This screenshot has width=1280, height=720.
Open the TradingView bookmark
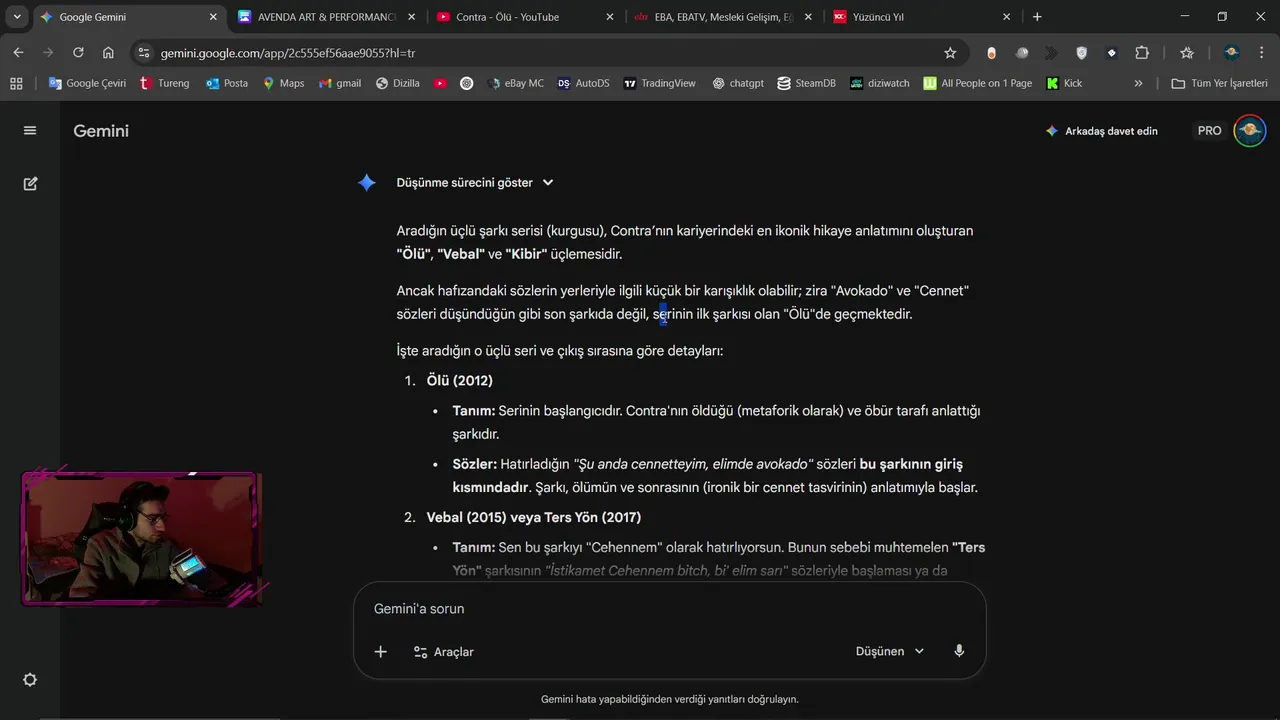coord(659,84)
